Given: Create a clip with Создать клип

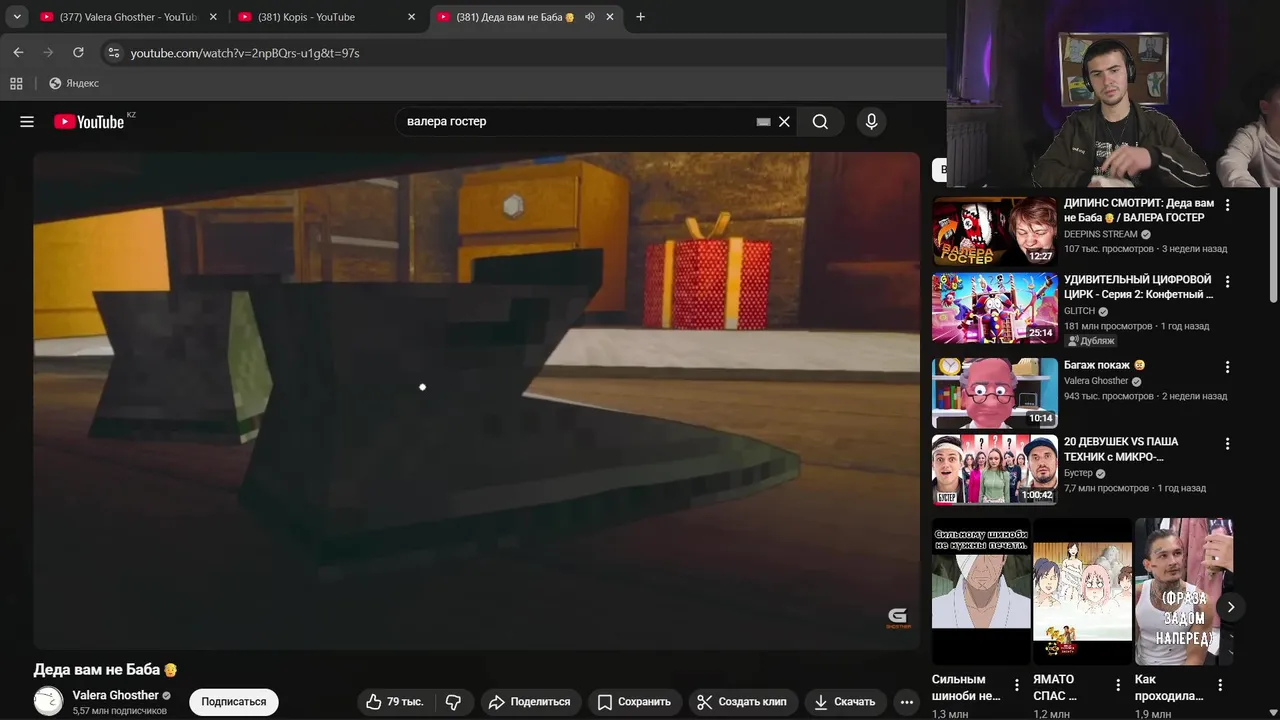Looking at the screenshot, I should click(x=742, y=702).
